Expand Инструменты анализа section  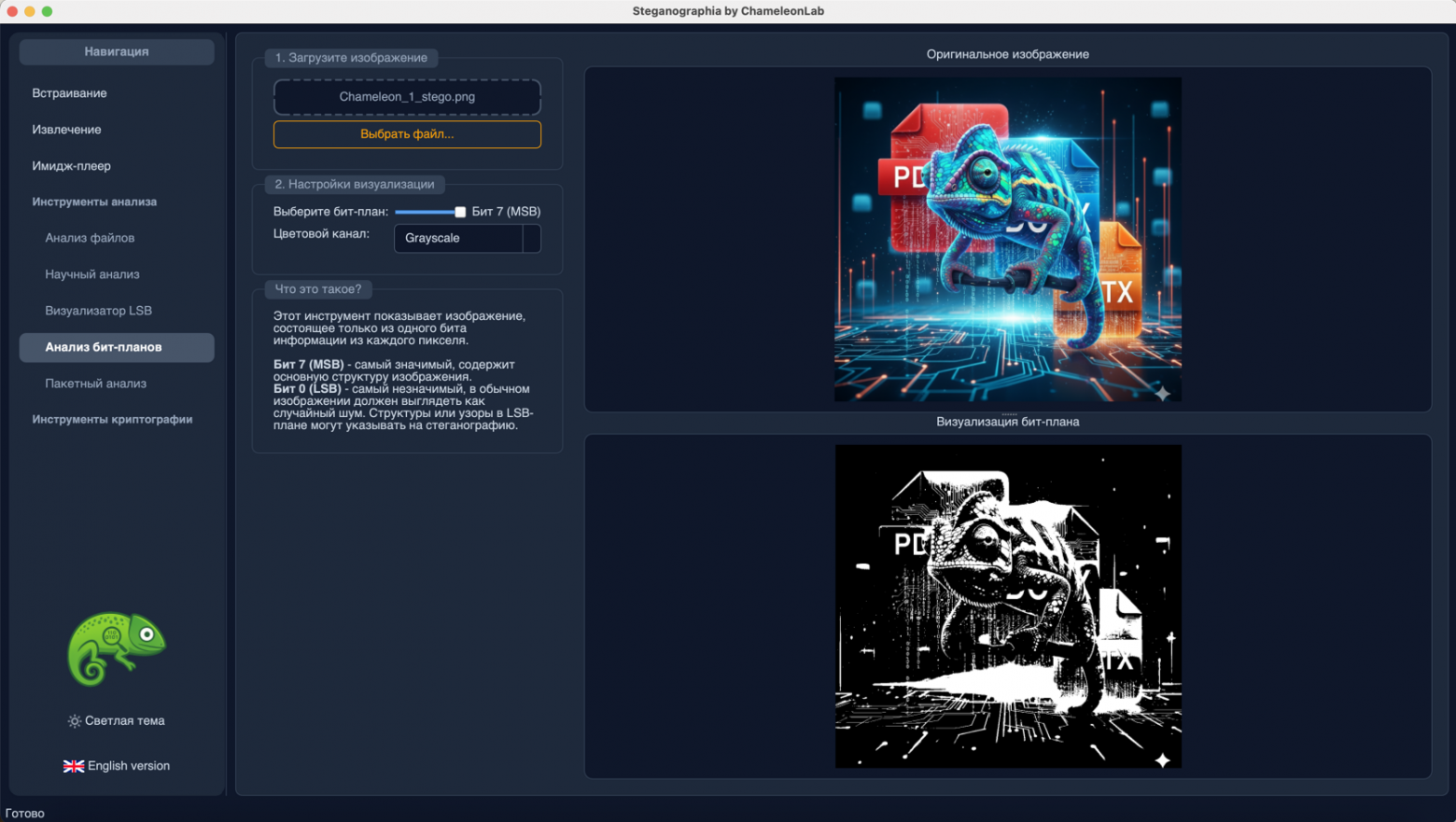point(94,202)
